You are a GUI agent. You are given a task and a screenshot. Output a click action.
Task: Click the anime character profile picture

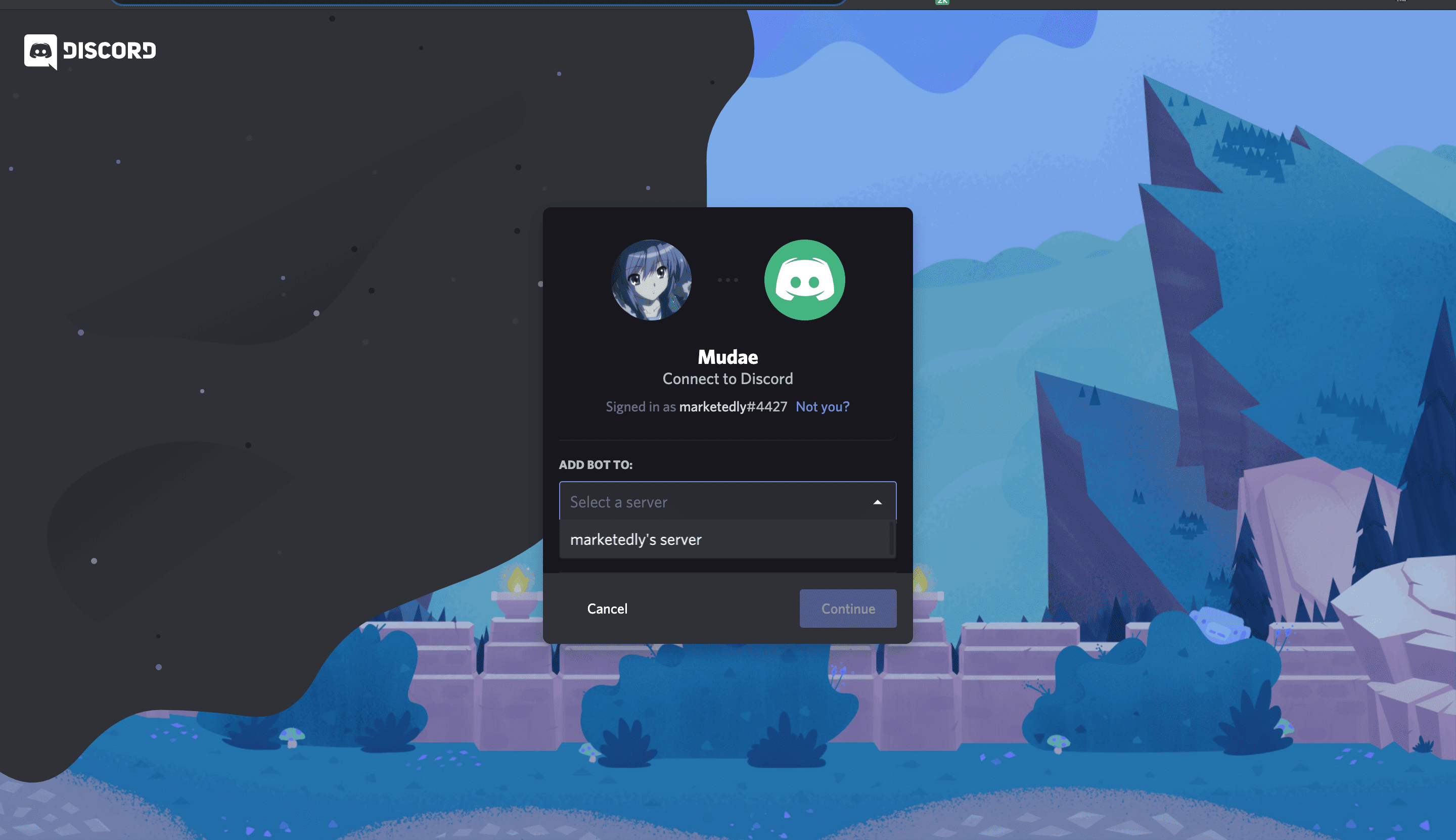[651, 279]
